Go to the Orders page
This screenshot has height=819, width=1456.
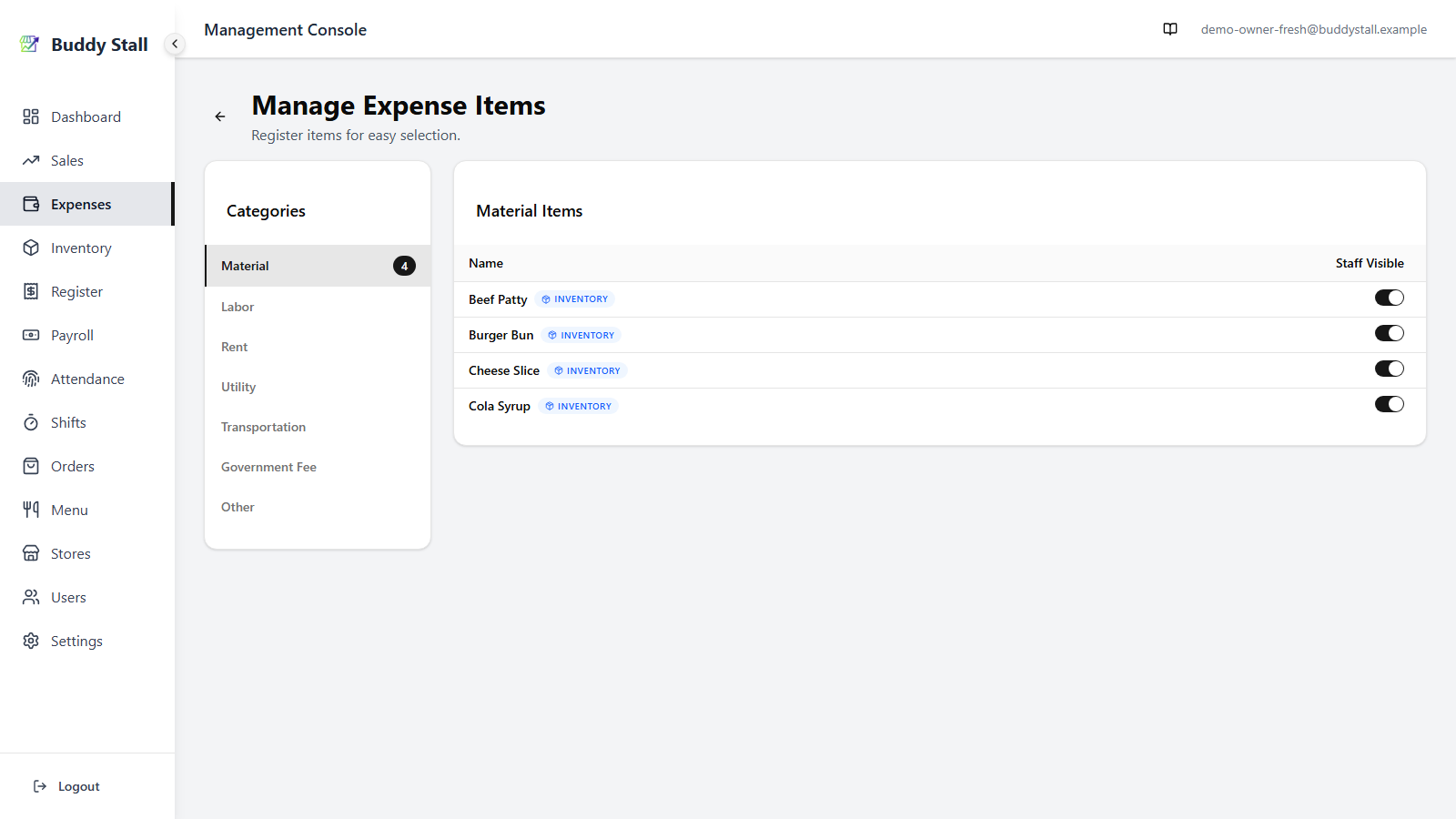point(87,466)
